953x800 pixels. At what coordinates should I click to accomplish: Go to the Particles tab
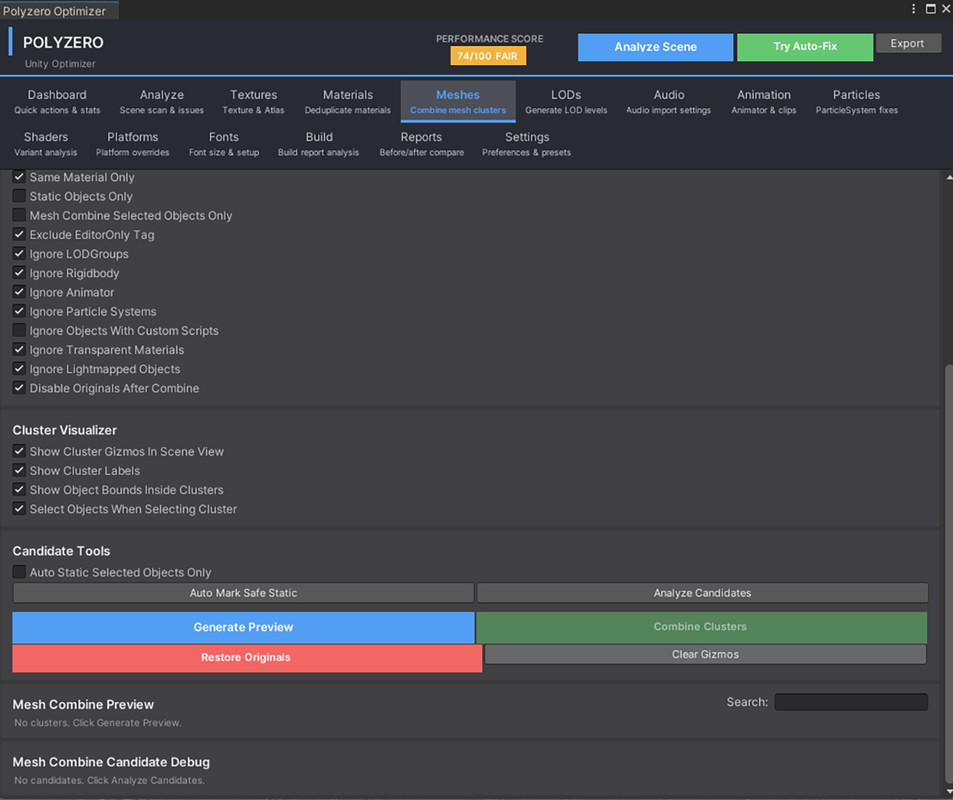856,102
